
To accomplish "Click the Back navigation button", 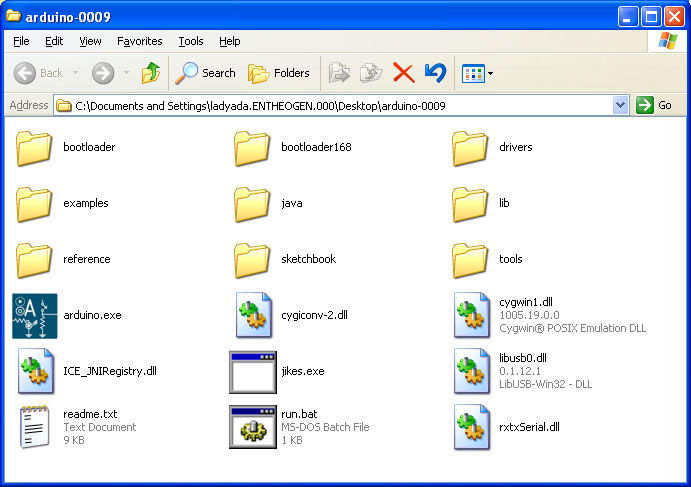I will pos(40,73).
